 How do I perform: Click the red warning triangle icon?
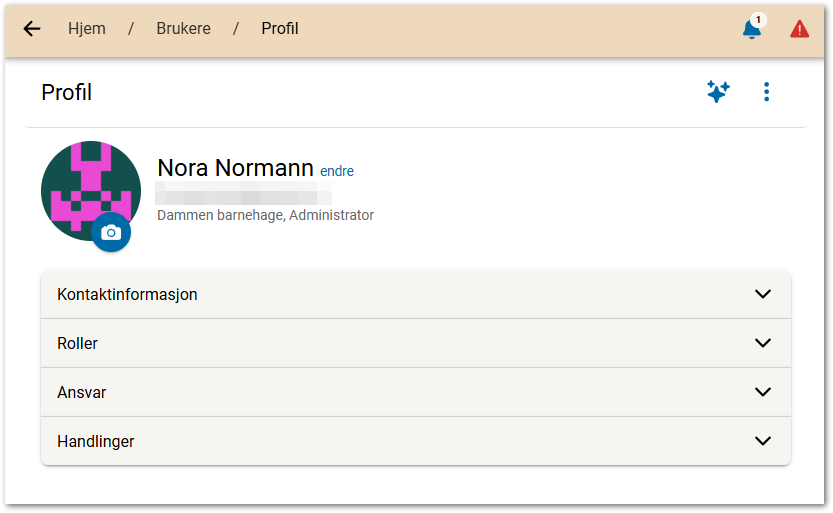point(800,29)
